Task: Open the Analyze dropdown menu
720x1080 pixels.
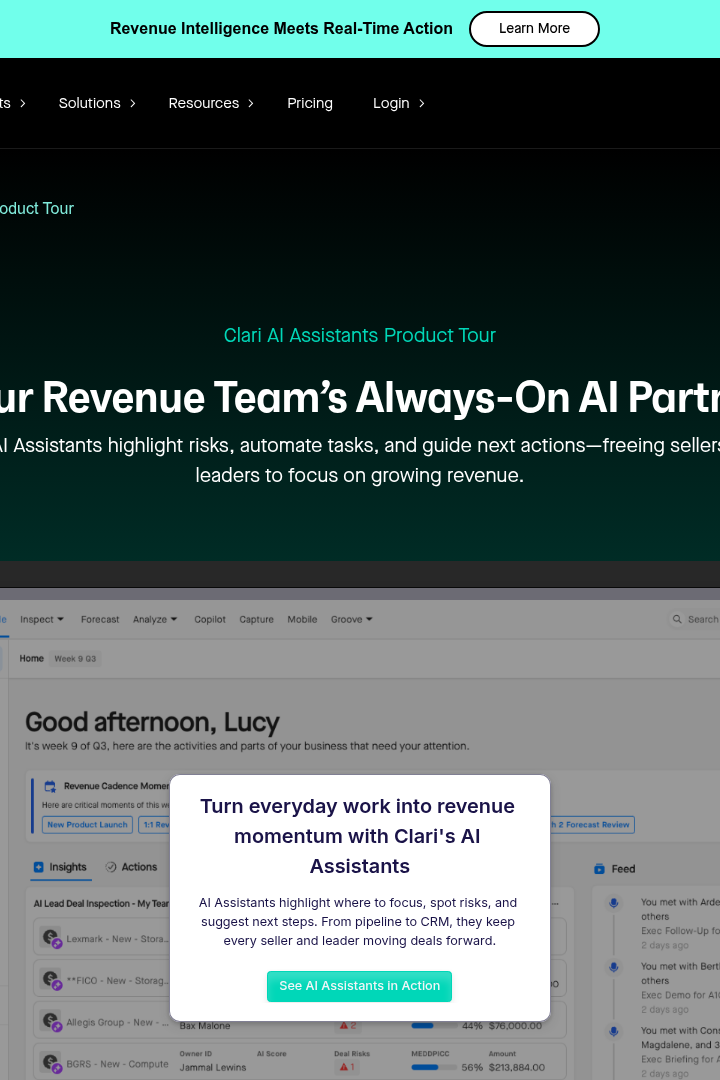Action: click(155, 619)
